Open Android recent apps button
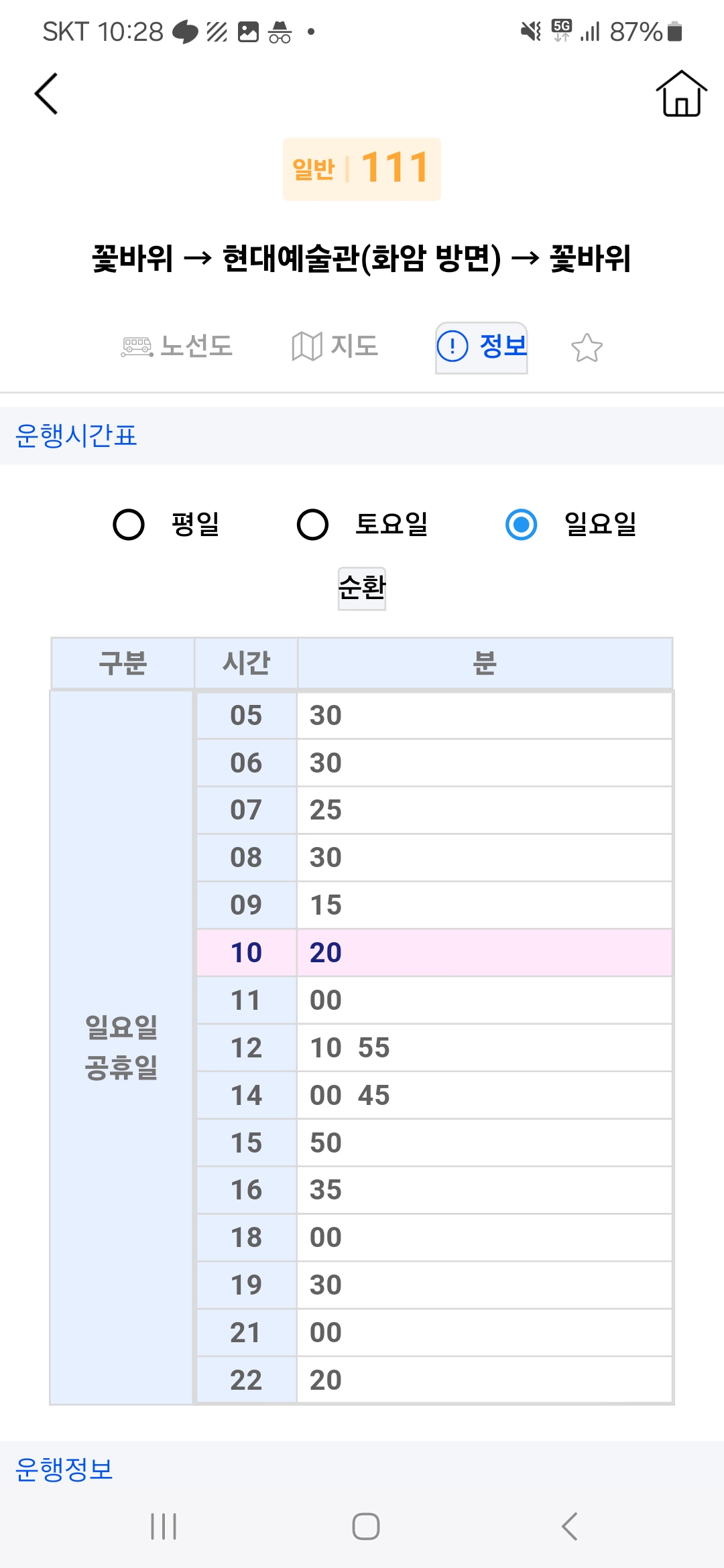Viewport: 724px width, 1568px height. [x=164, y=1526]
